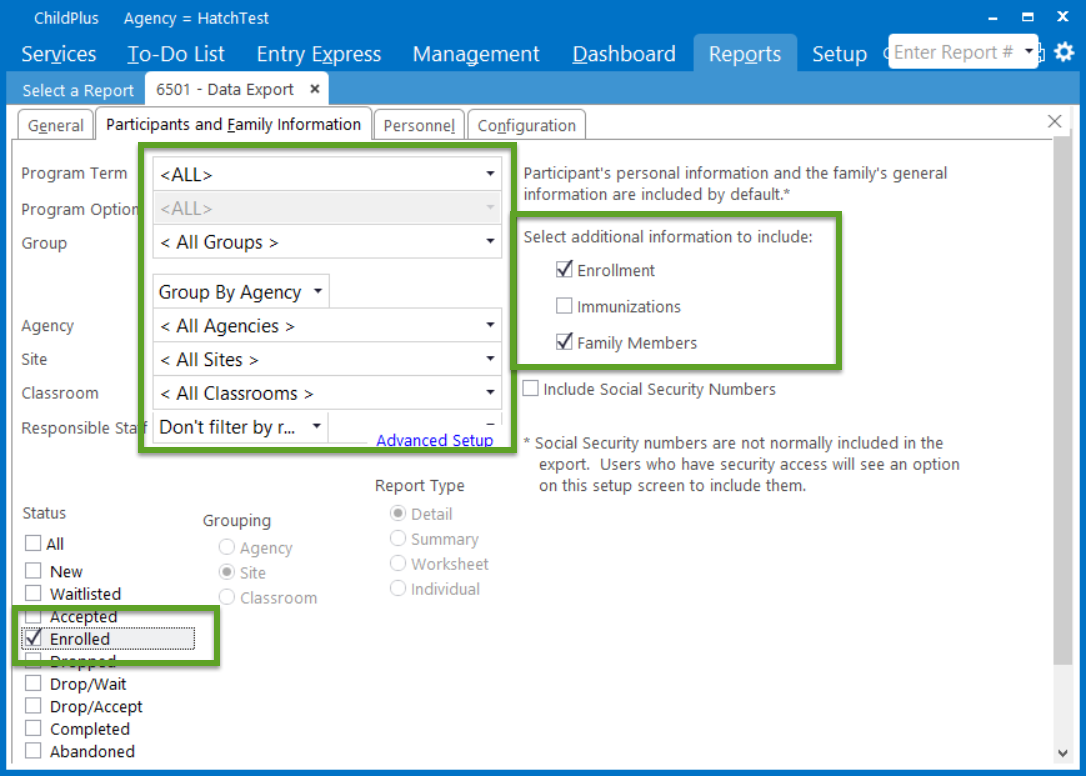Click the Advanced Setup link
1086x776 pixels.
(x=434, y=440)
